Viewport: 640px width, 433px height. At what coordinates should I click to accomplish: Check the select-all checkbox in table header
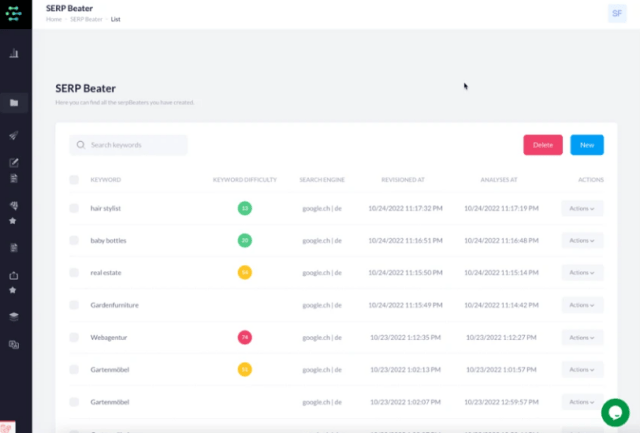tap(74, 180)
